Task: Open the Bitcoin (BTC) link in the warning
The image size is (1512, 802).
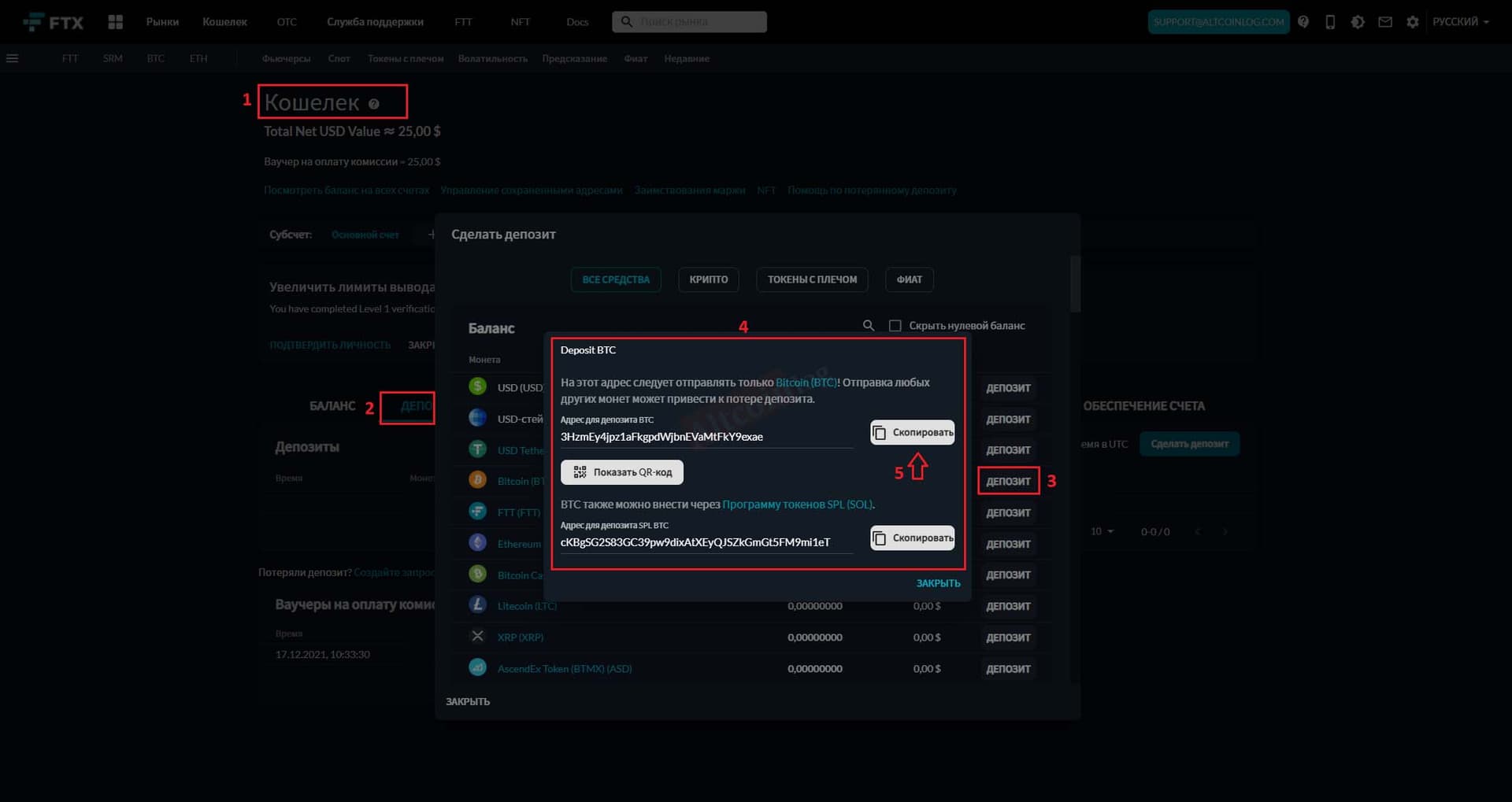Action: pos(806,383)
